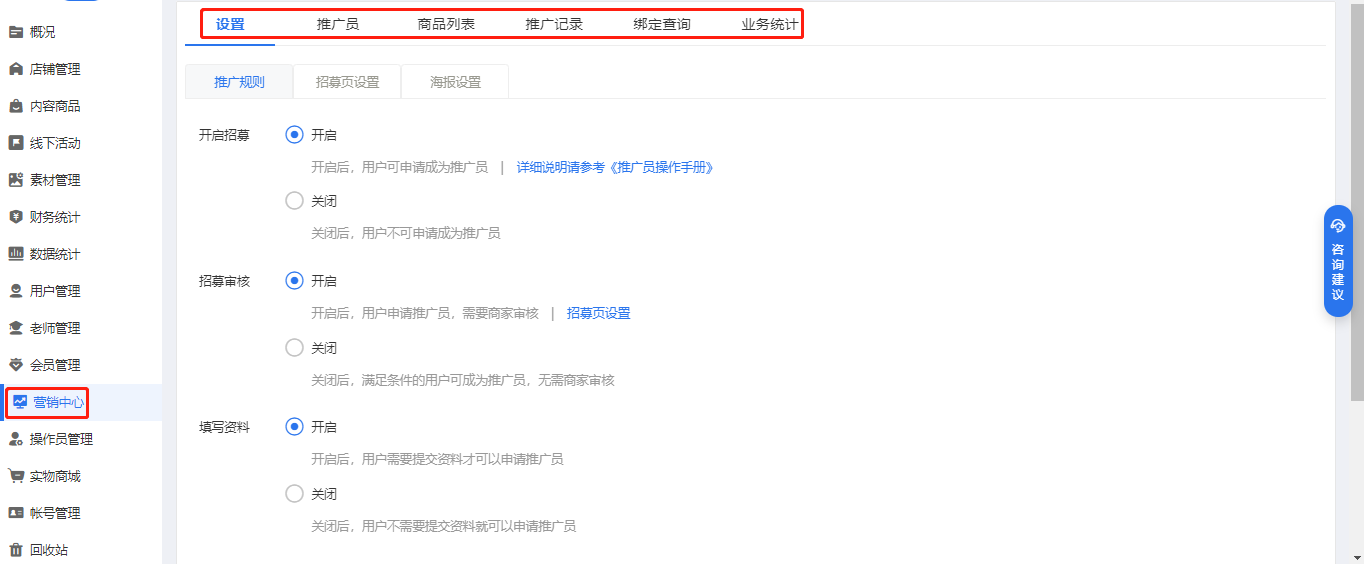
Task: Select the 海报设置 sub-tab
Action: 455,82
